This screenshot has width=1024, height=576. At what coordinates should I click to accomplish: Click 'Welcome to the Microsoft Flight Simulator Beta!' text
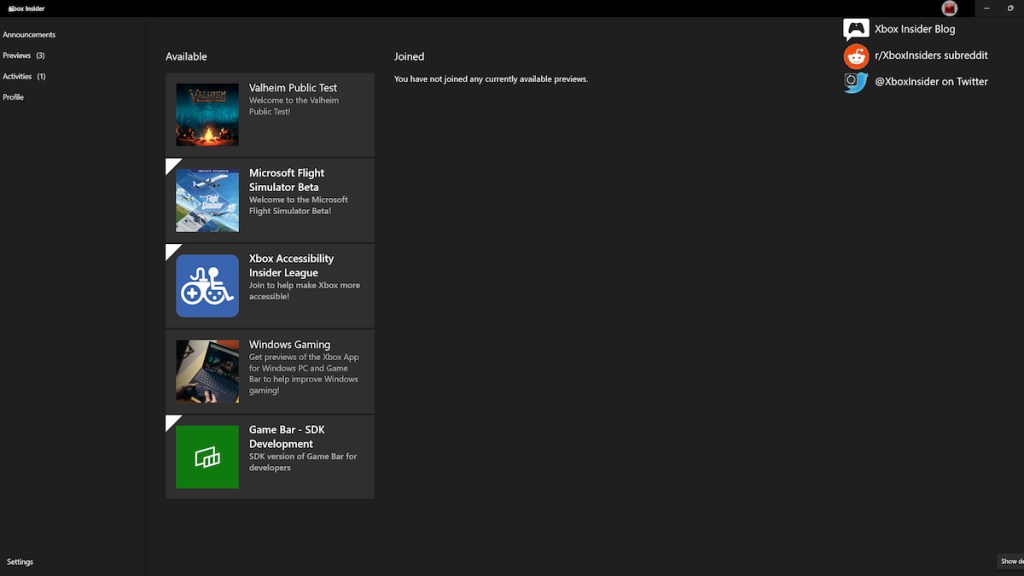click(298, 205)
